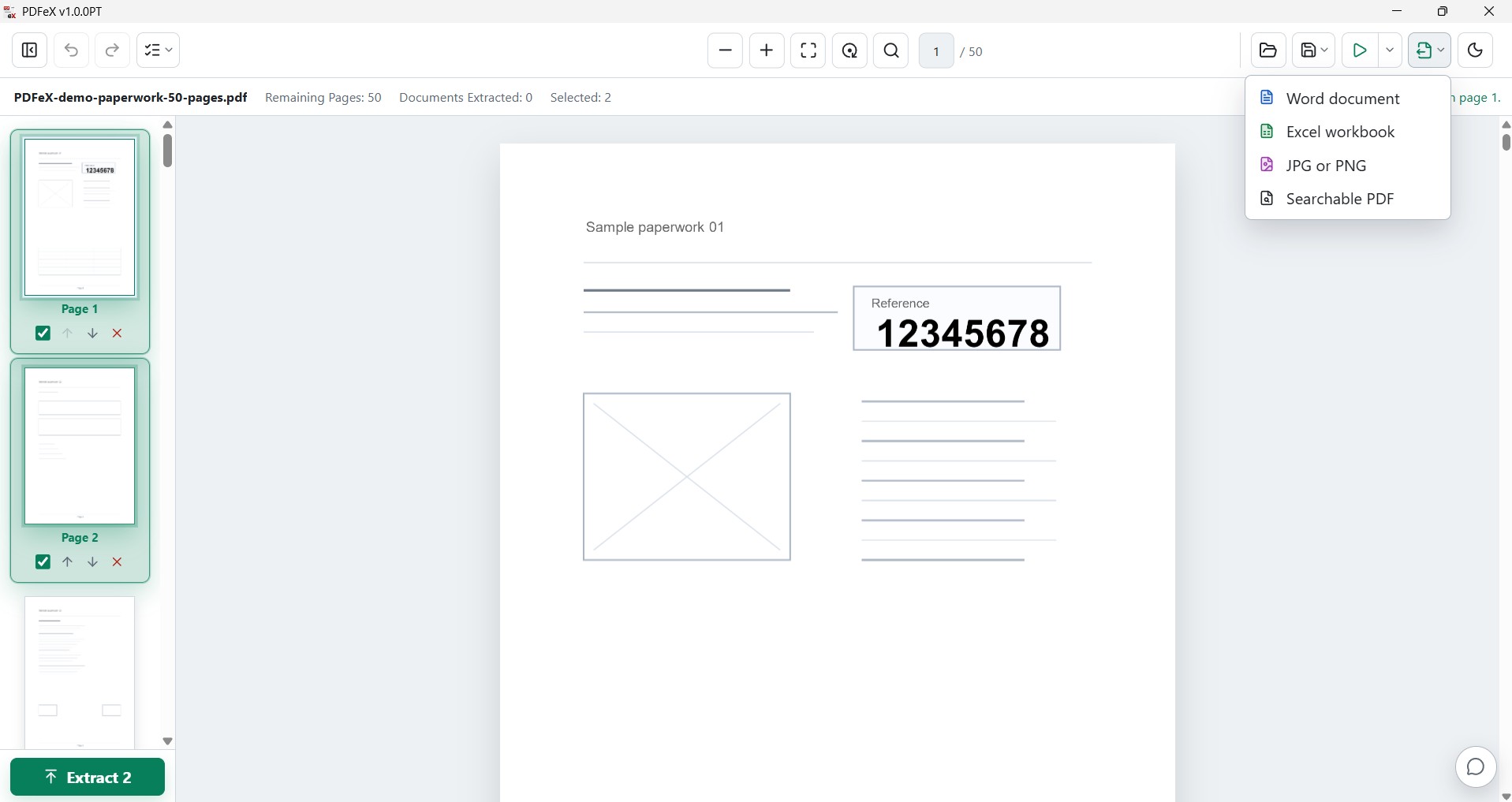Toggle dark mode moon icon
This screenshot has height=802, width=1512.
tap(1475, 50)
